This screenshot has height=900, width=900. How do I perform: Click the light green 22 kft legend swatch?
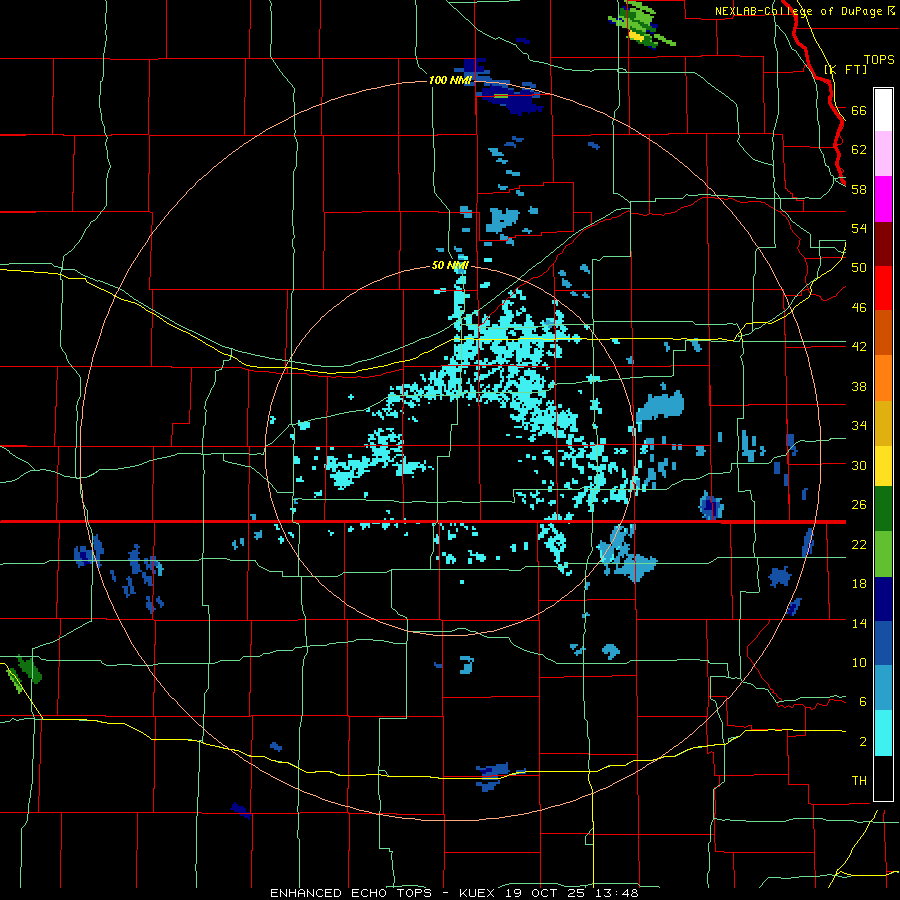tap(883, 554)
